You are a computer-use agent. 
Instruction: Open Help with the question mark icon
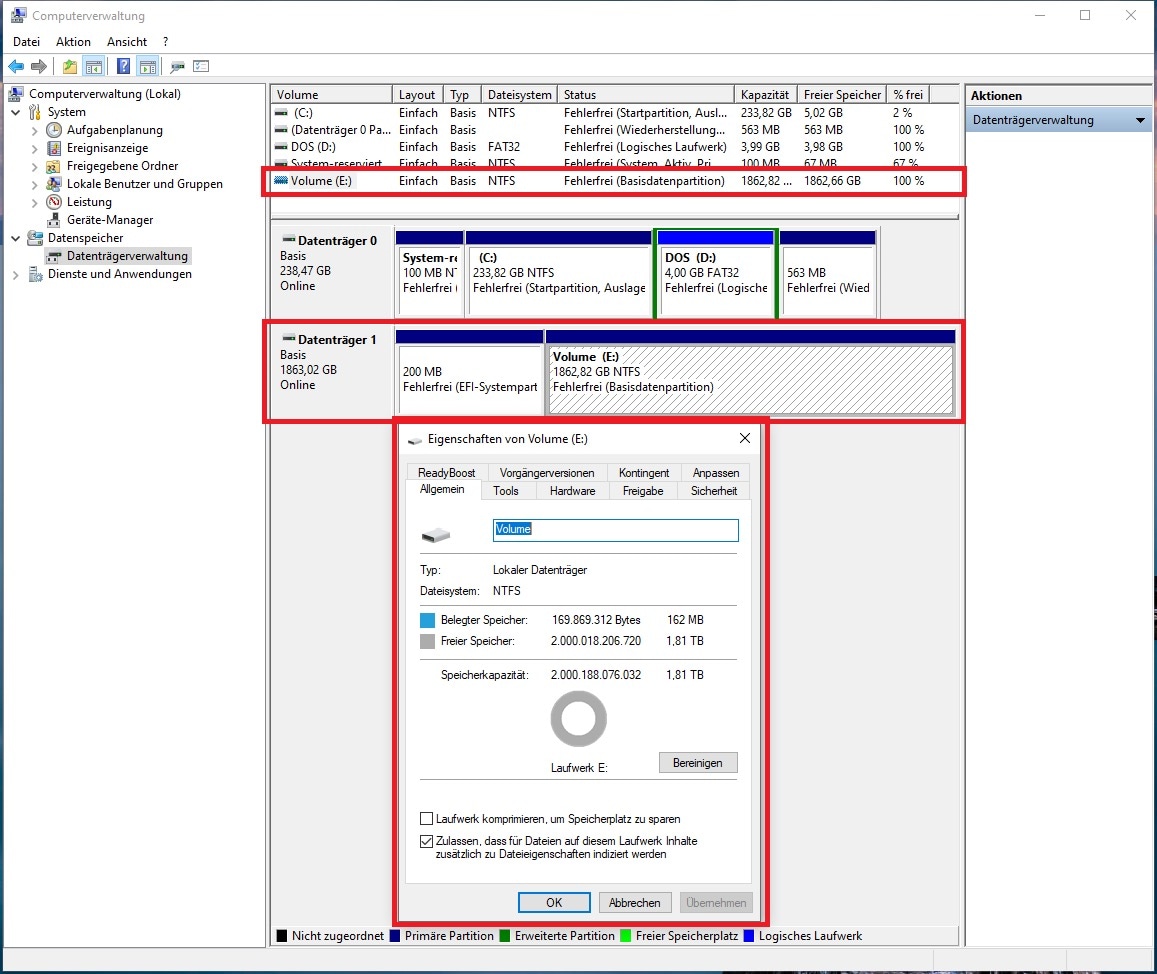pos(123,66)
